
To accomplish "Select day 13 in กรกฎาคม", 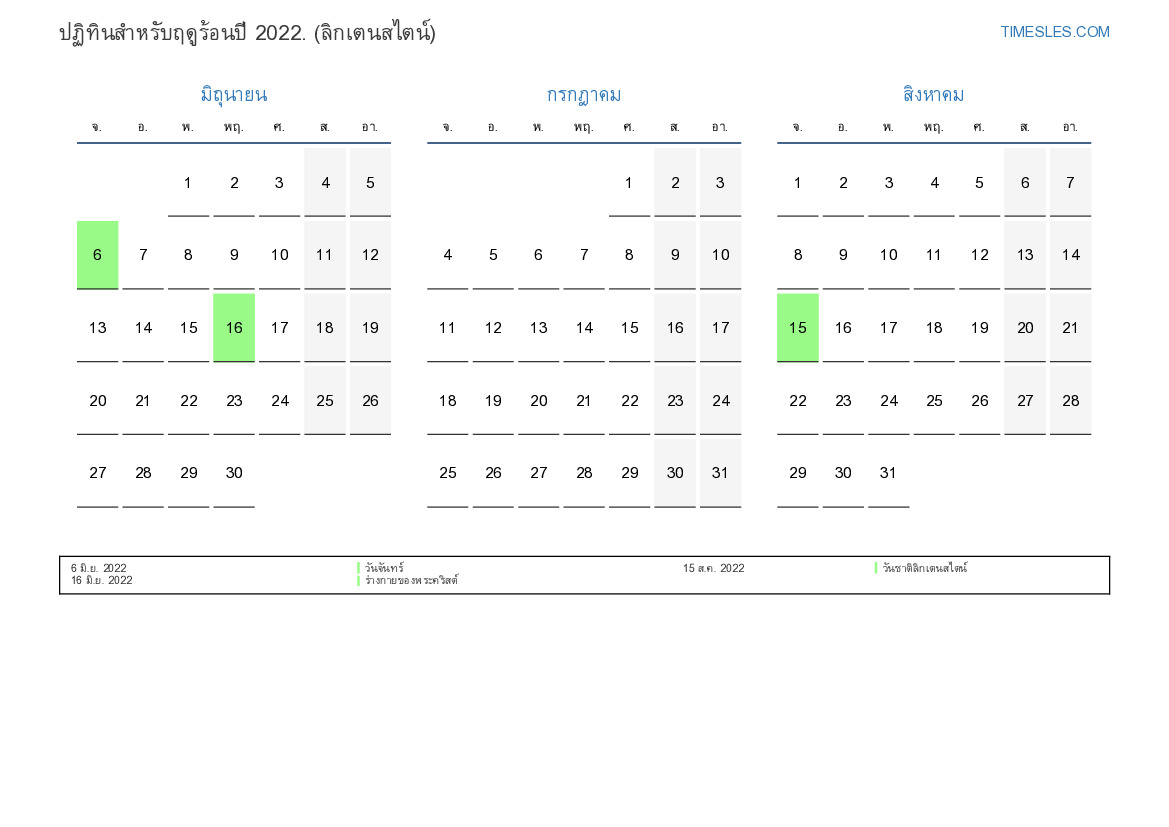I will [538, 327].
